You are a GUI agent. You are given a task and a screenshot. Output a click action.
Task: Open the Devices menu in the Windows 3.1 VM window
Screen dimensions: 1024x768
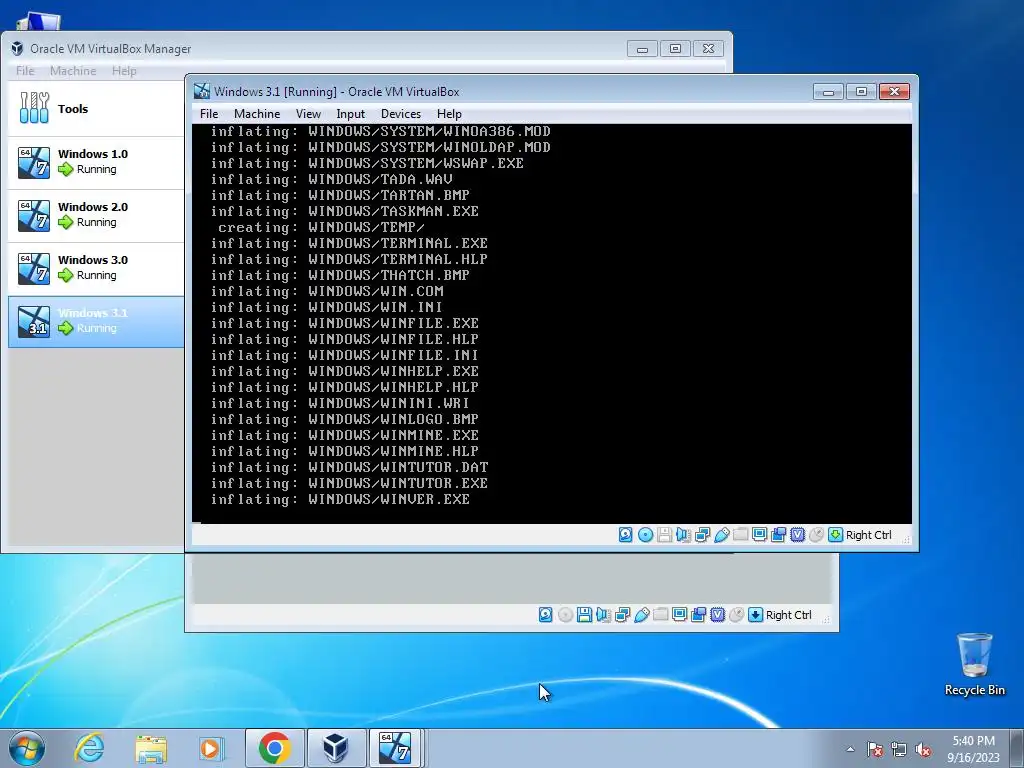[401, 114]
